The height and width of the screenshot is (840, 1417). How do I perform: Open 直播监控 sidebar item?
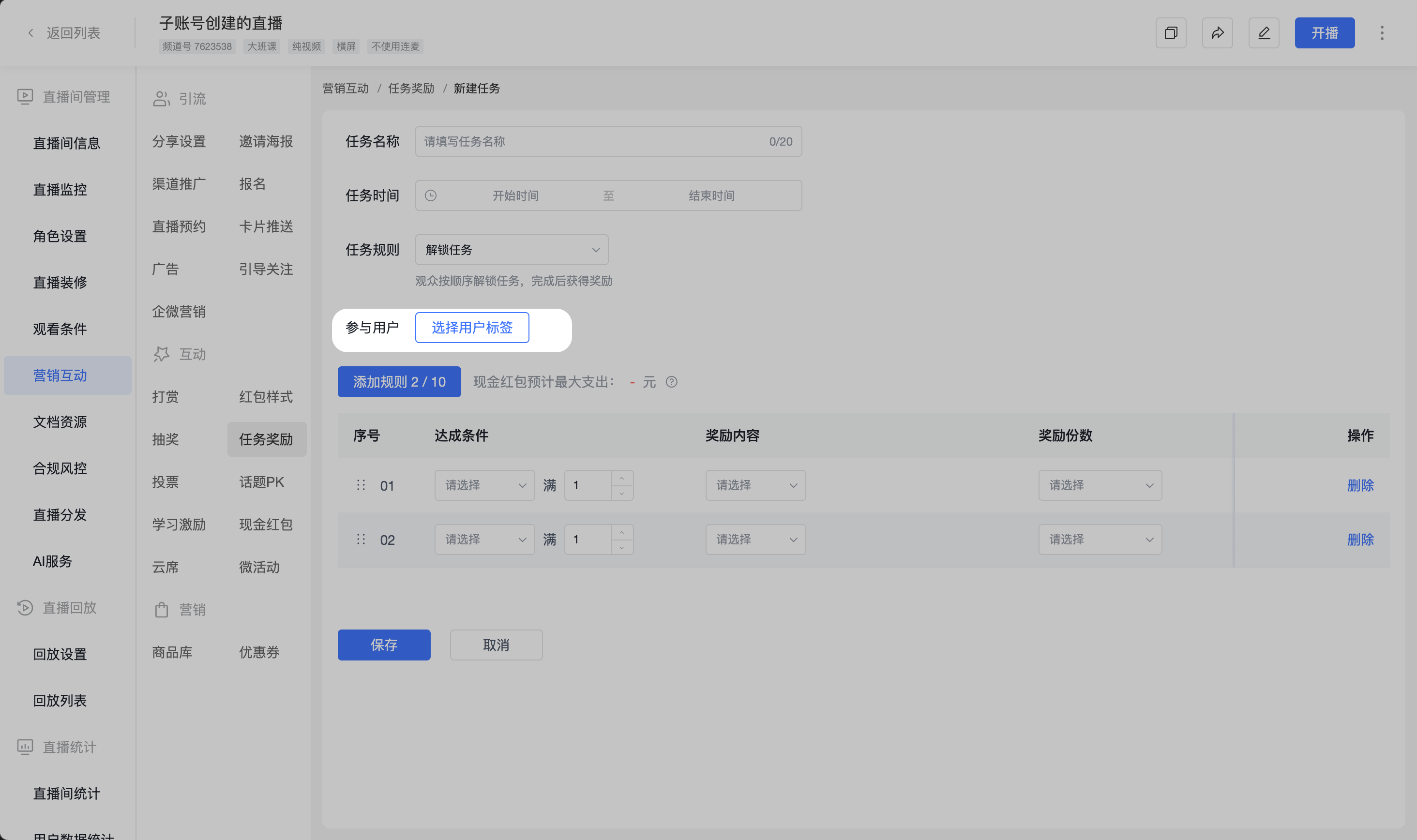(x=60, y=190)
